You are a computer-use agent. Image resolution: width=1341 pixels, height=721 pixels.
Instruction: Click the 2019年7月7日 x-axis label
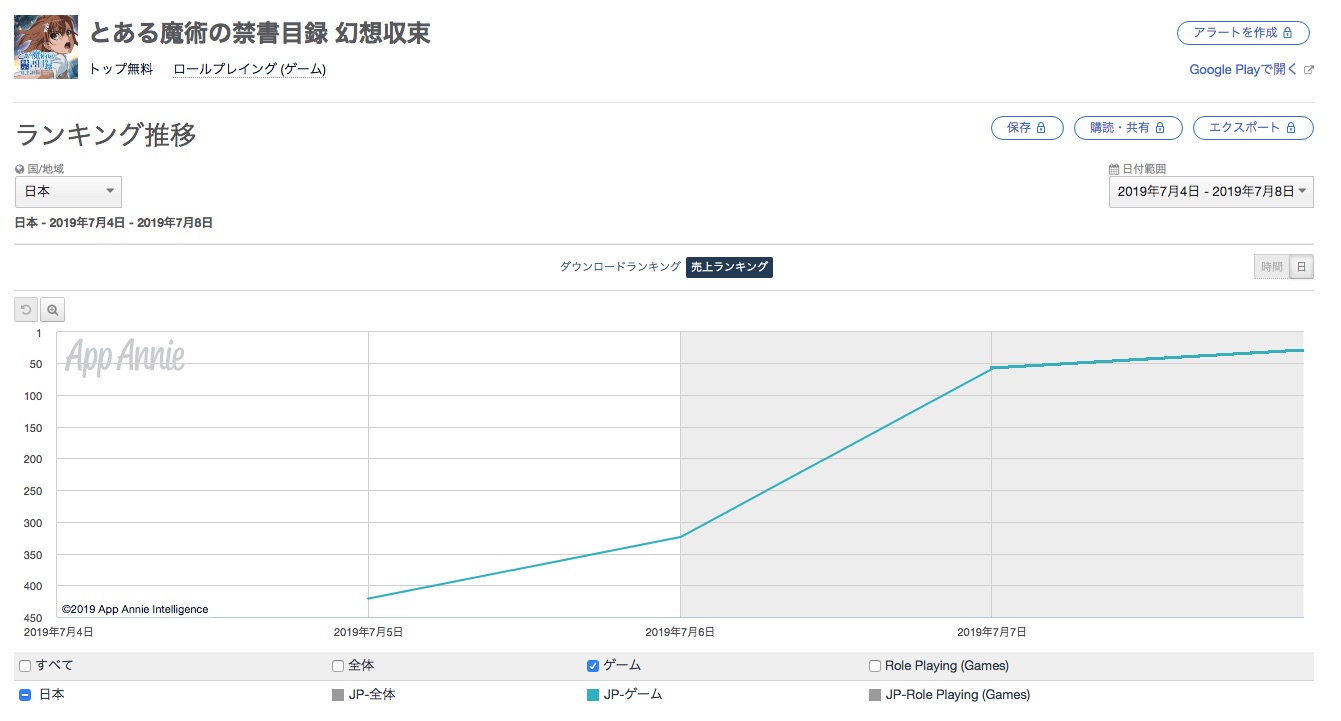(992, 632)
